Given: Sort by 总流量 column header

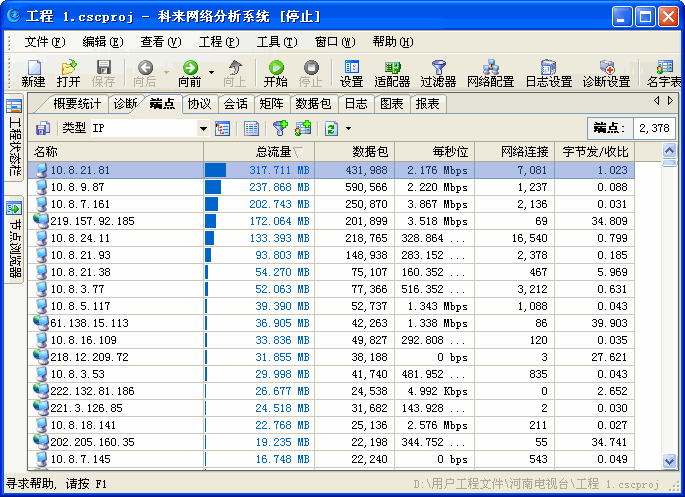Looking at the screenshot, I should (258, 151).
